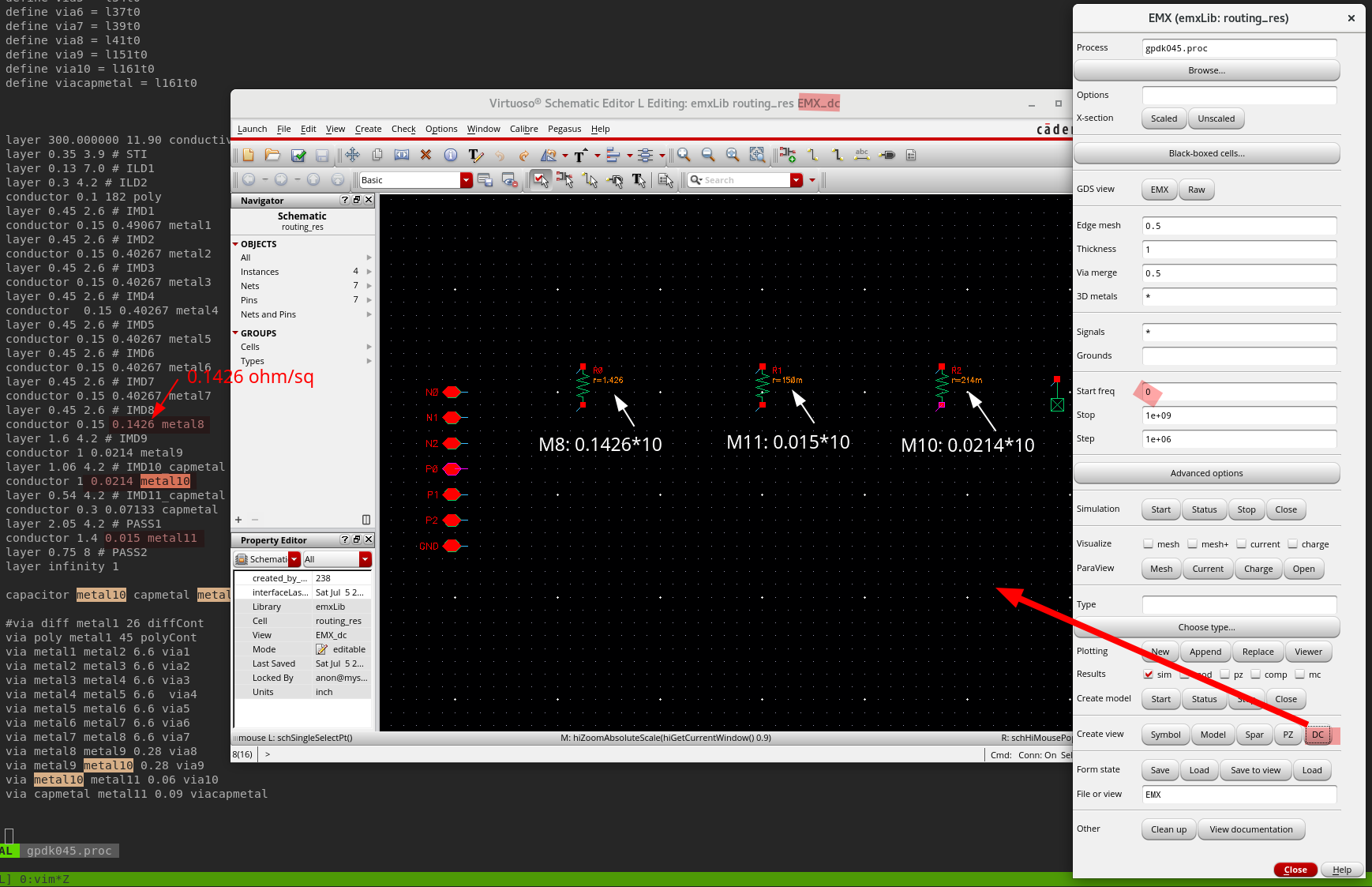The height and width of the screenshot is (887, 1372).
Task: Click the New cellview toolbar icon
Action: click(x=248, y=155)
